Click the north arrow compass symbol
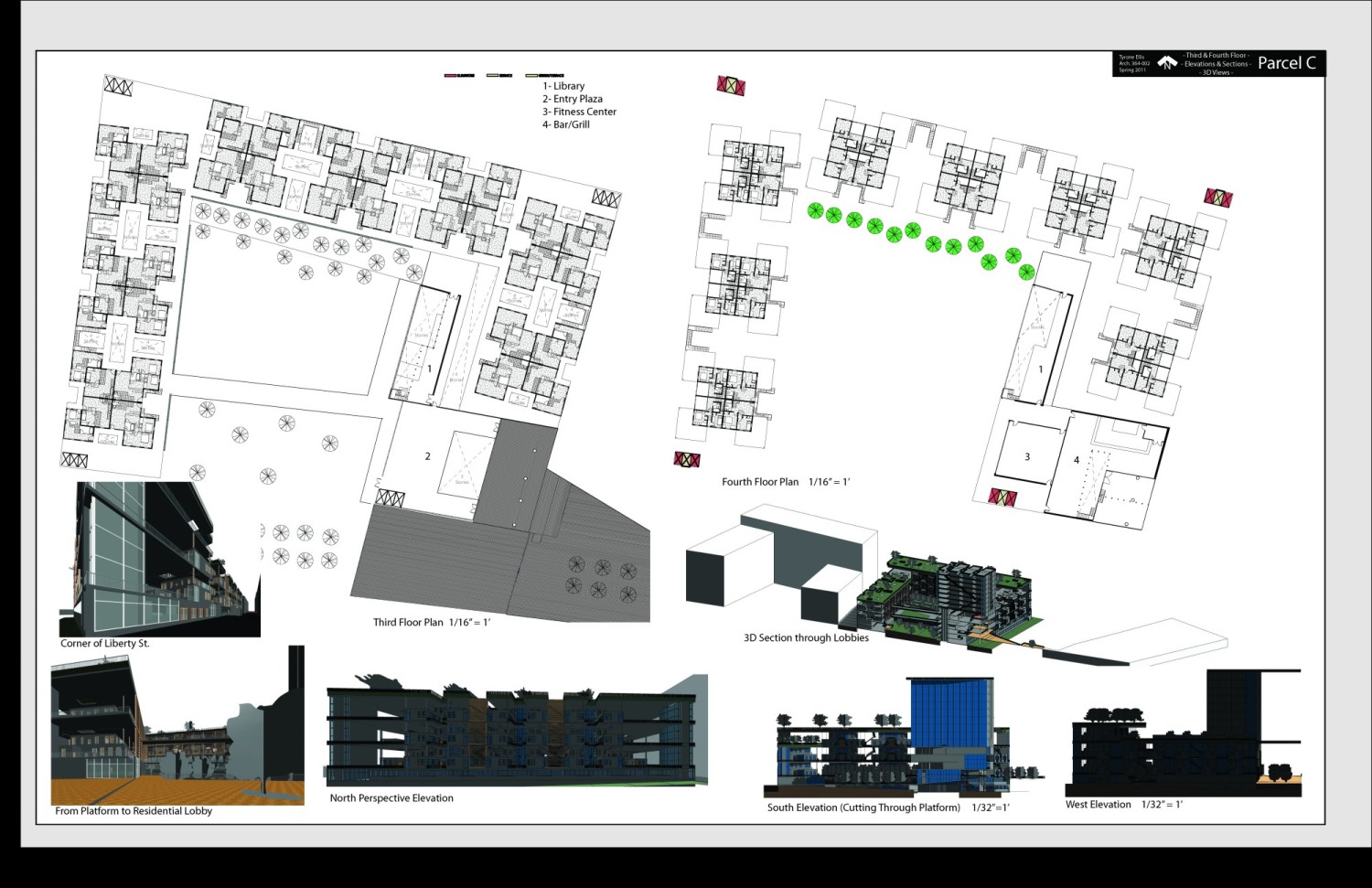1372x888 pixels. tap(1167, 62)
